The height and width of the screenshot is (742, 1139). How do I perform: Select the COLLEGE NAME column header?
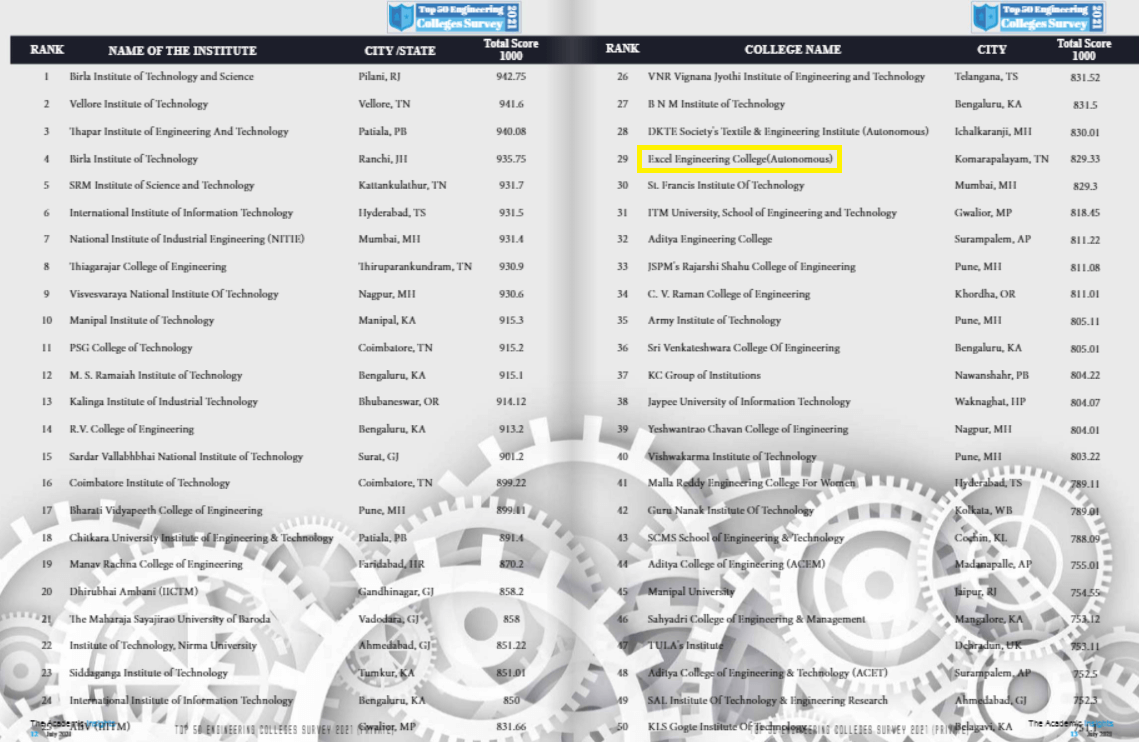tap(793, 49)
